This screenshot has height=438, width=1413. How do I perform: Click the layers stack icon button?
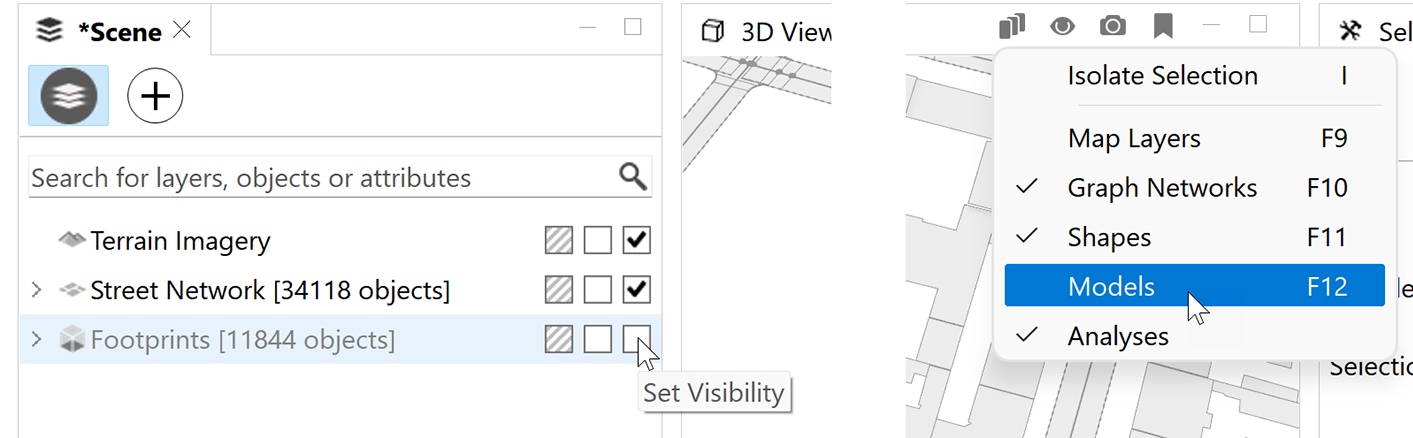pyautogui.click(x=69, y=96)
